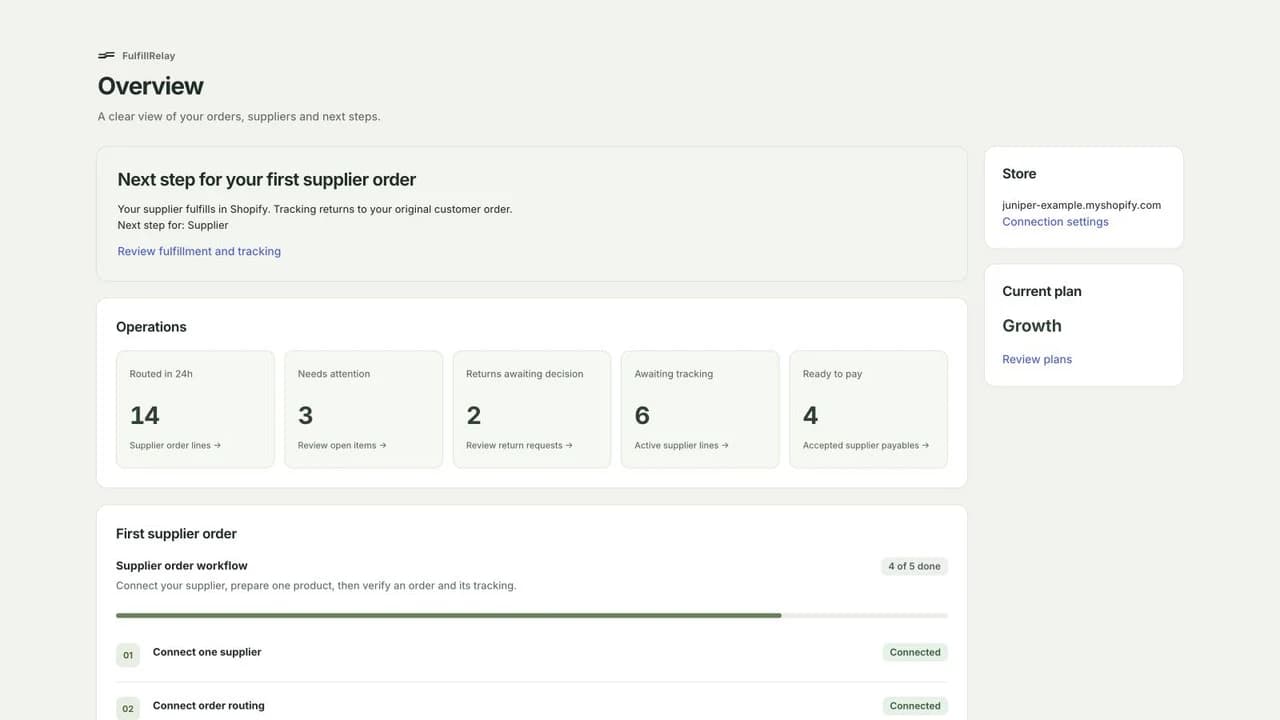Screen dimensions: 1280x720
Task: Click Connected badge for Connect one supplier
Action: (915, 652)
